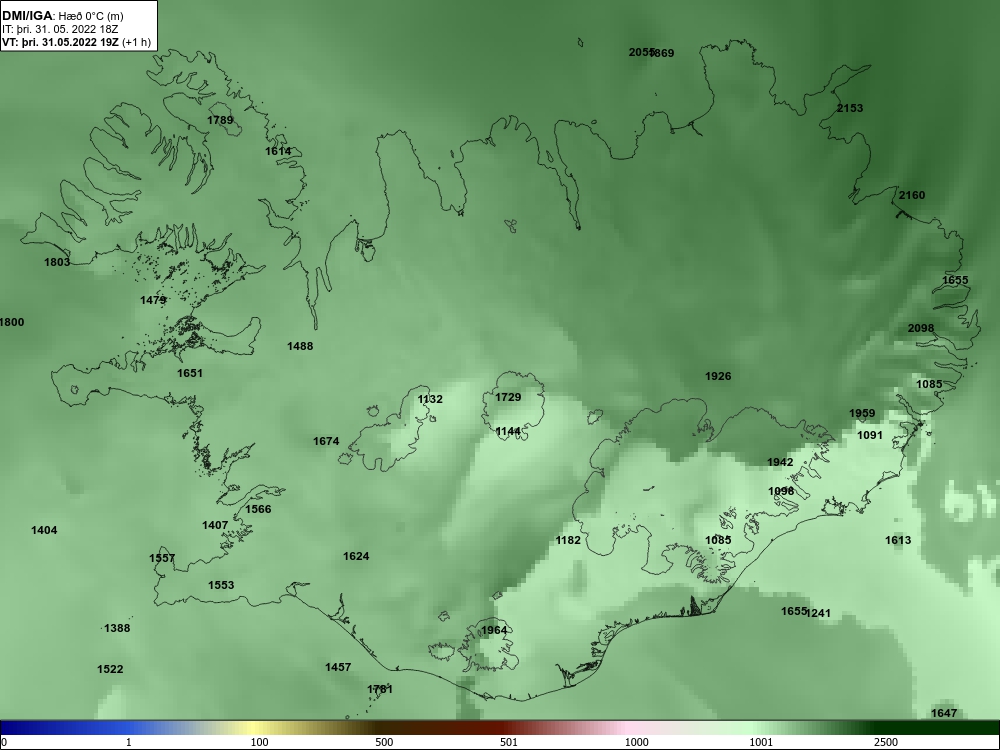Viewport: 1000px width, 750px height.
Task: Select the valid time line 'VT: þri. 31.05.2022 19Z'
Action: coord(61,43)
